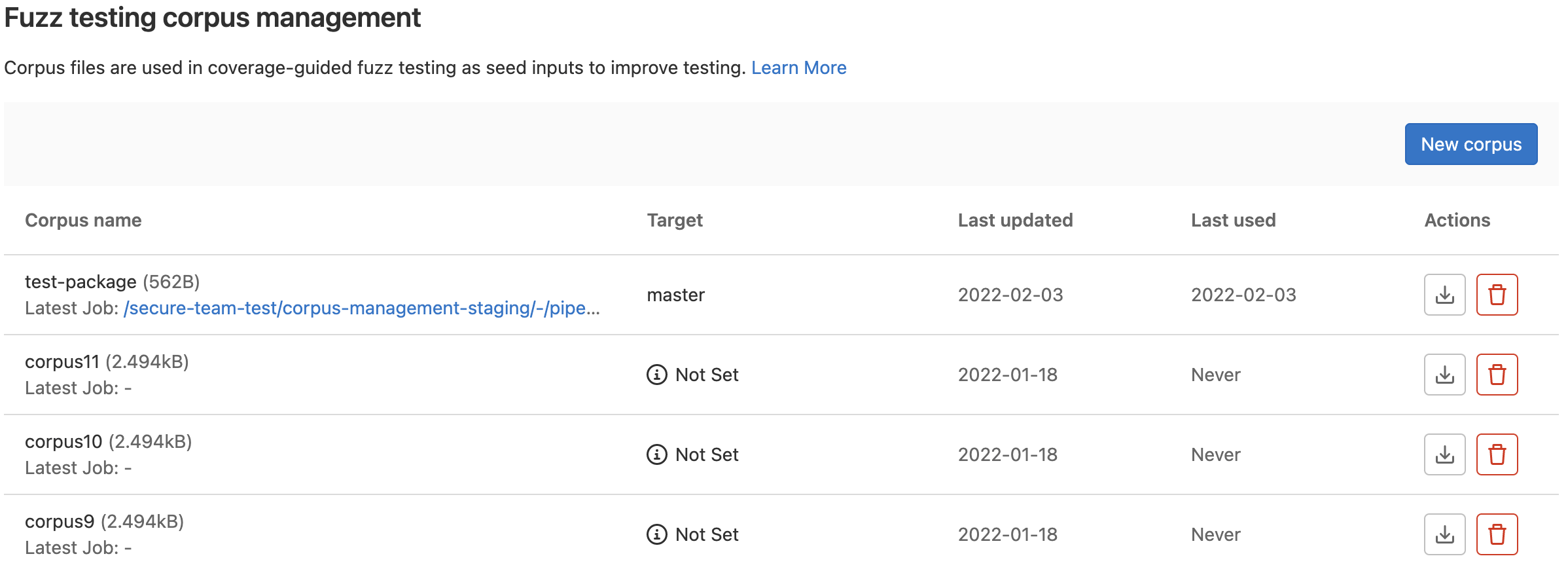Screen dimensions: 1568x571
Task: Download the corpus9 file
Action: coord(1444,534)
